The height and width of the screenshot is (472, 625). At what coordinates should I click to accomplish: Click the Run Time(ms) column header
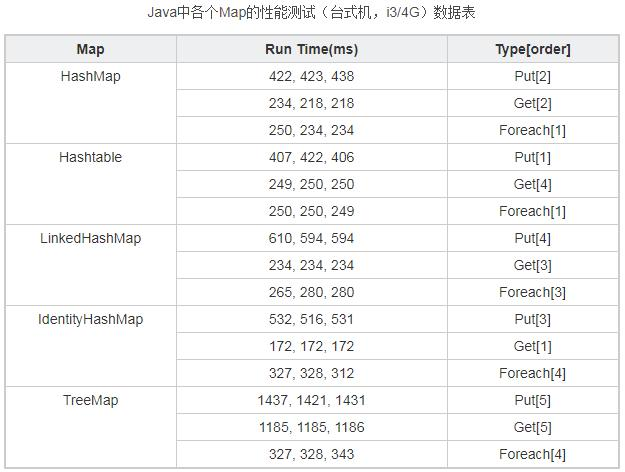(311, 49)
